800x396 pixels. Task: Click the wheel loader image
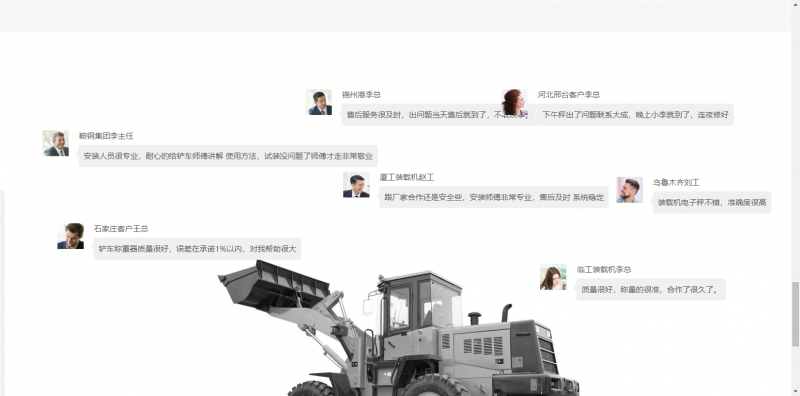(x=398, y=328)
